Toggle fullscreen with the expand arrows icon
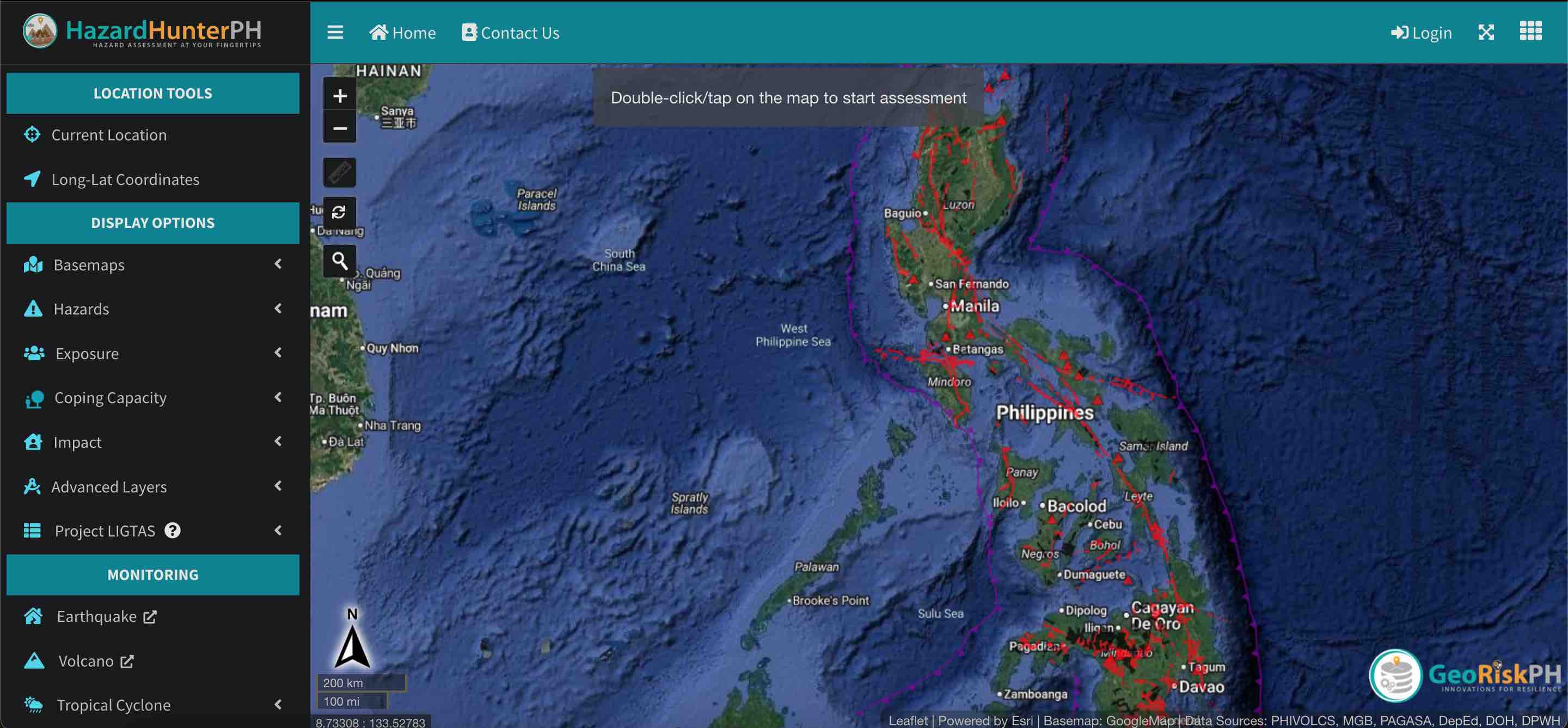 point(1486,32)
